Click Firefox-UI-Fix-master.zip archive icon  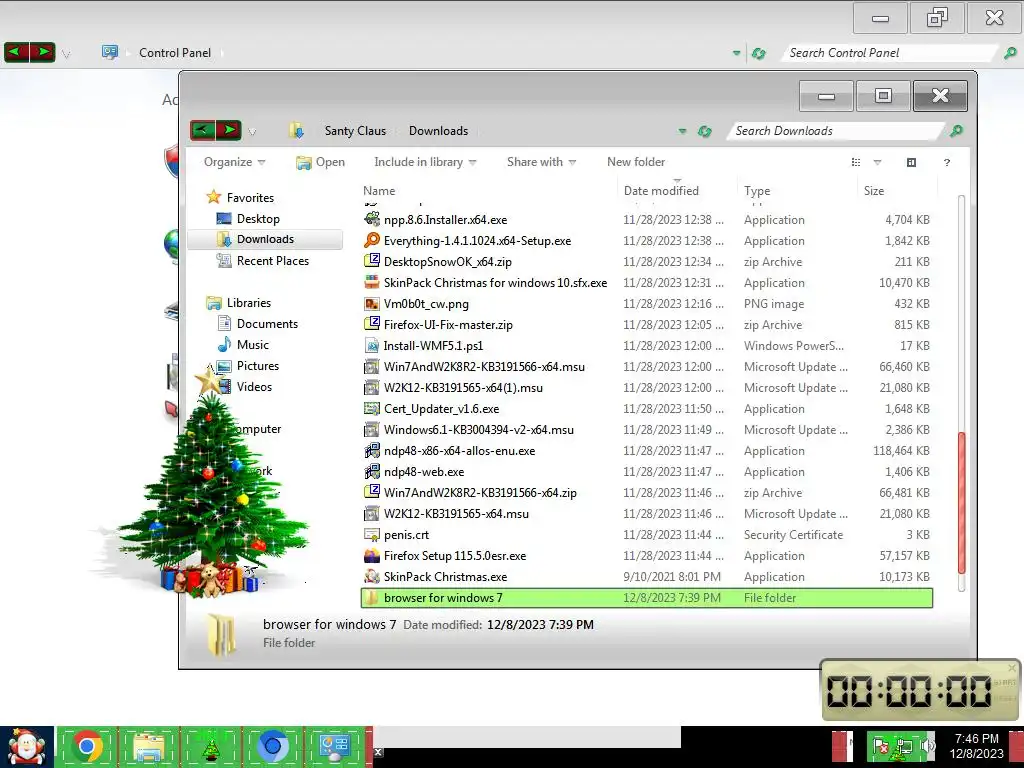372,325
